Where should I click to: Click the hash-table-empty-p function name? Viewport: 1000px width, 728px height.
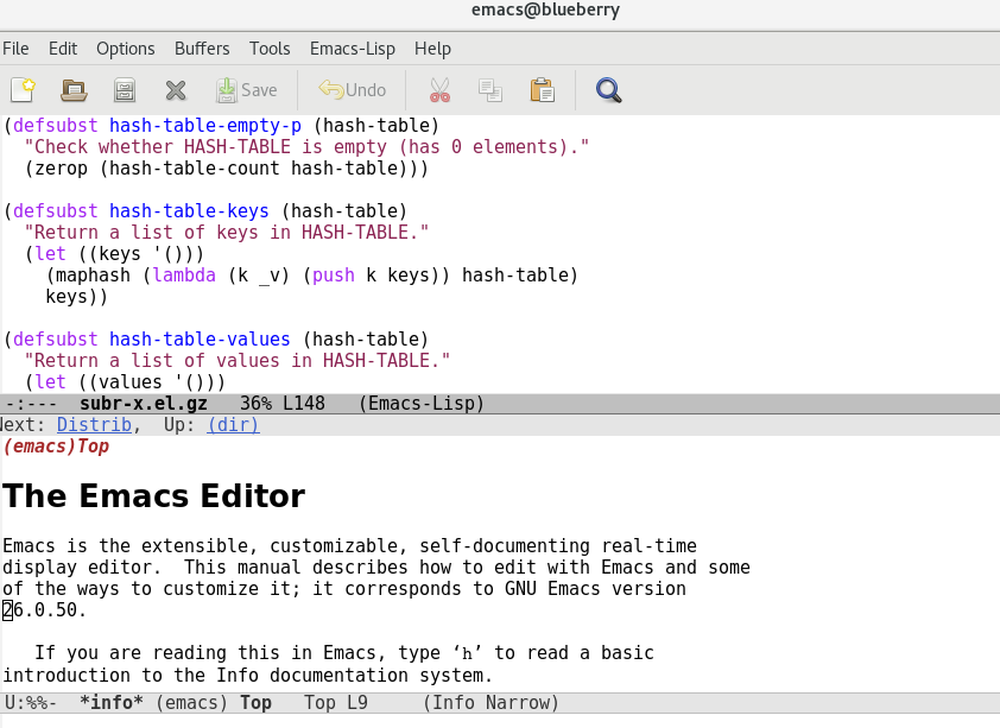click(x=205, y=126)
